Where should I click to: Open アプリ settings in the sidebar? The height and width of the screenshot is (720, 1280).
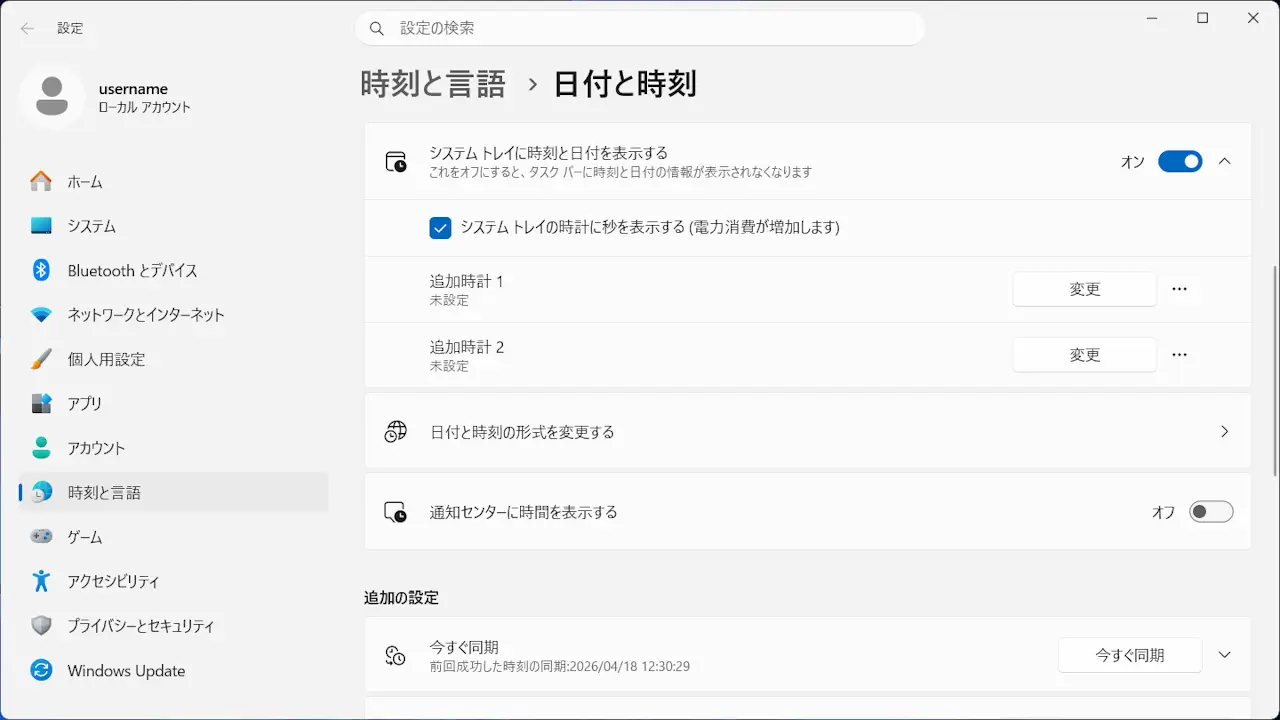(85, 403)
